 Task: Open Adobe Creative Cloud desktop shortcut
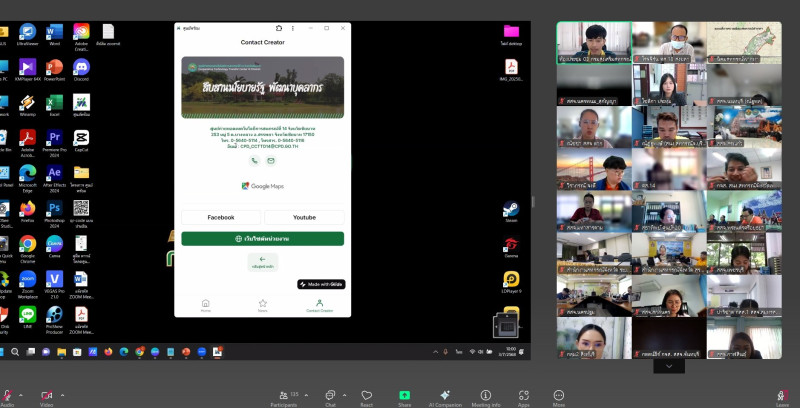tap(82, 36)
